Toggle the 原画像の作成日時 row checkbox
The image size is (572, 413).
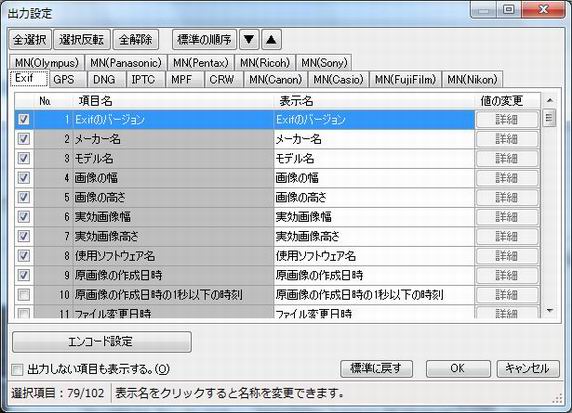24,275
